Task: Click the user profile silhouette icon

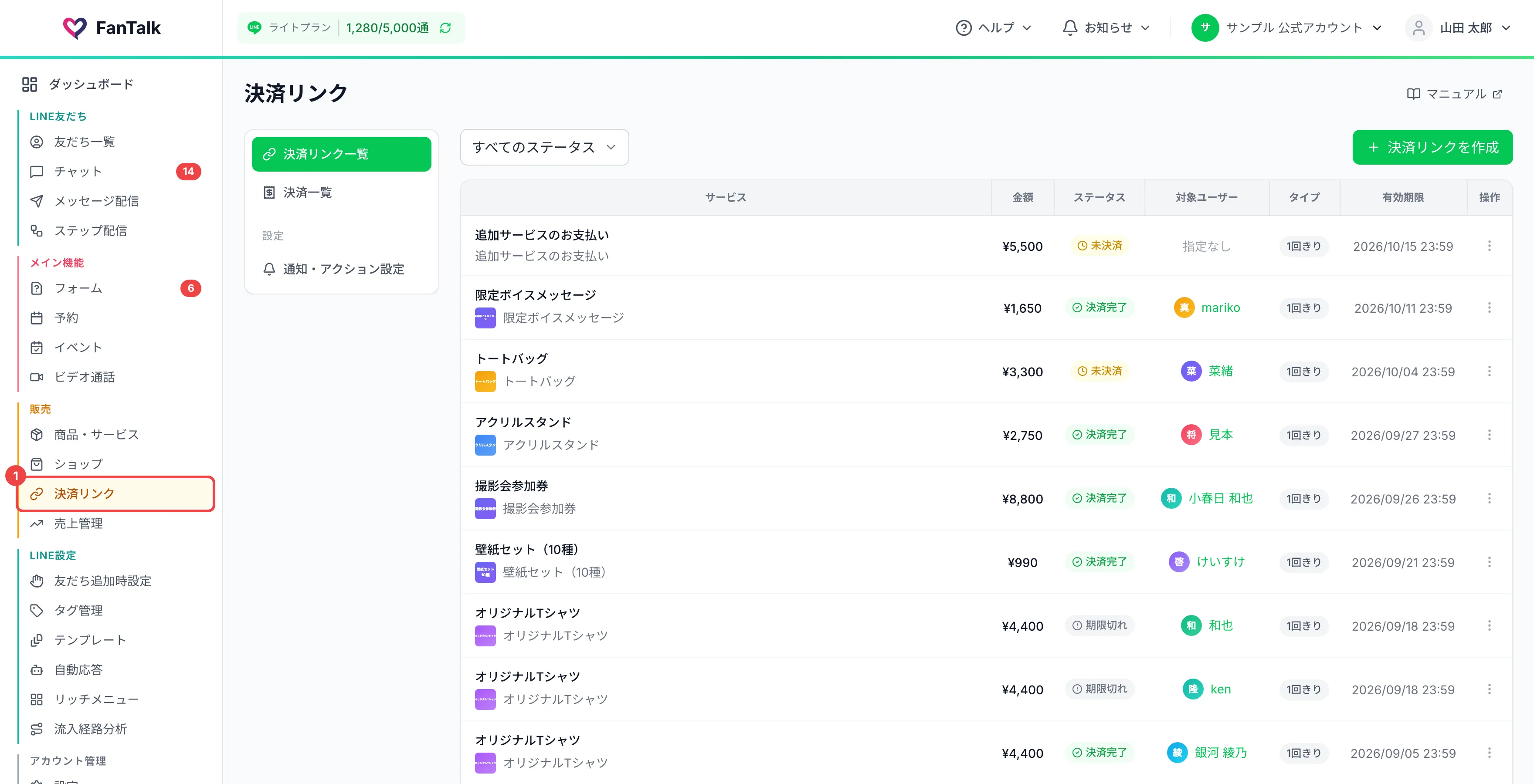Action: tap(1419, 28)
